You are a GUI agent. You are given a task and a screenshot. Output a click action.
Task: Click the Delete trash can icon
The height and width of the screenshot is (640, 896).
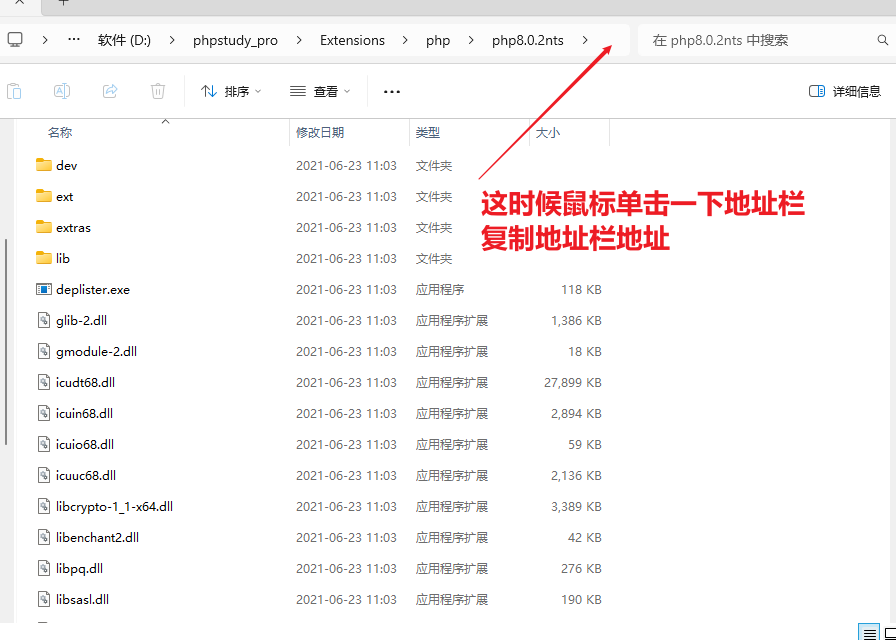pyautogui.click(x=158, y=91)
